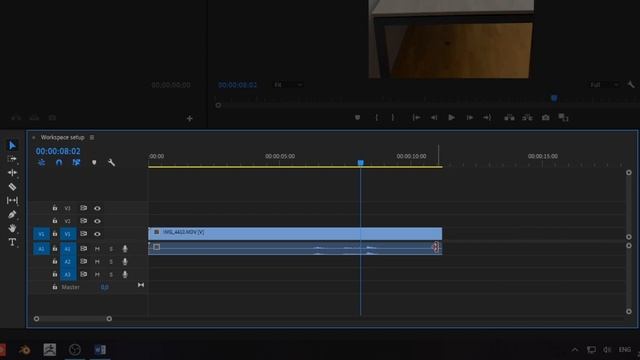
Task: Hide track V1 output with eye
Action: coord(97,234)
